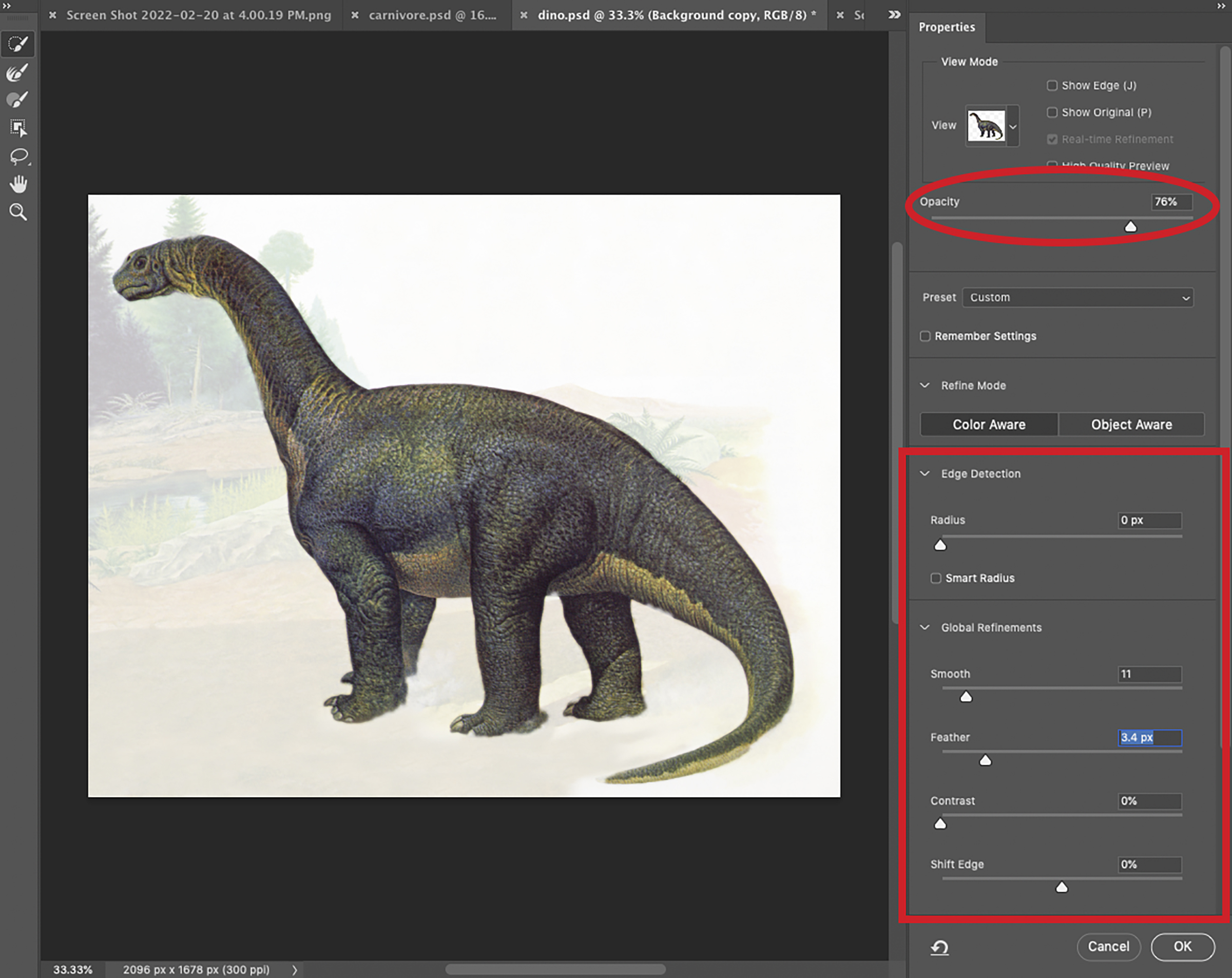
Task: Select the Object Selection tool
Action: [x=18, y=127]
